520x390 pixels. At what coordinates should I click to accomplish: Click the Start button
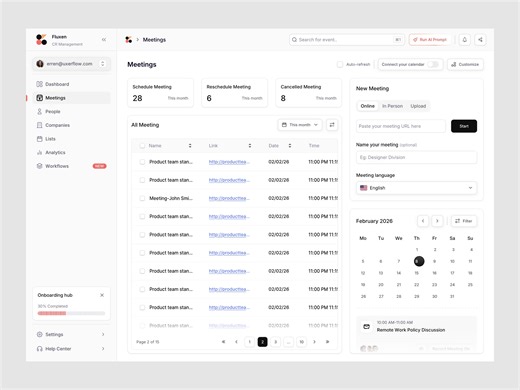coord(464,126)
